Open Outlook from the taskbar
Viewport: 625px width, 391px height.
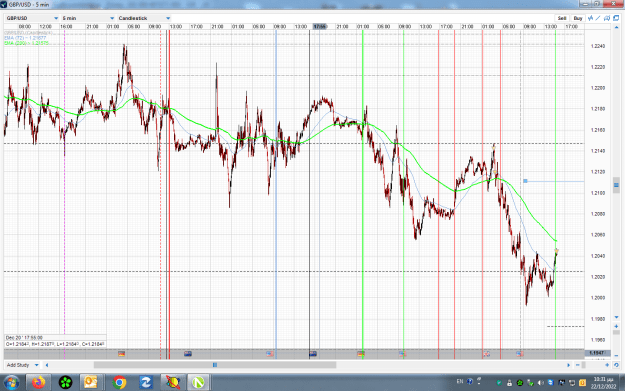pyautogui.click(x=91, y=383)
